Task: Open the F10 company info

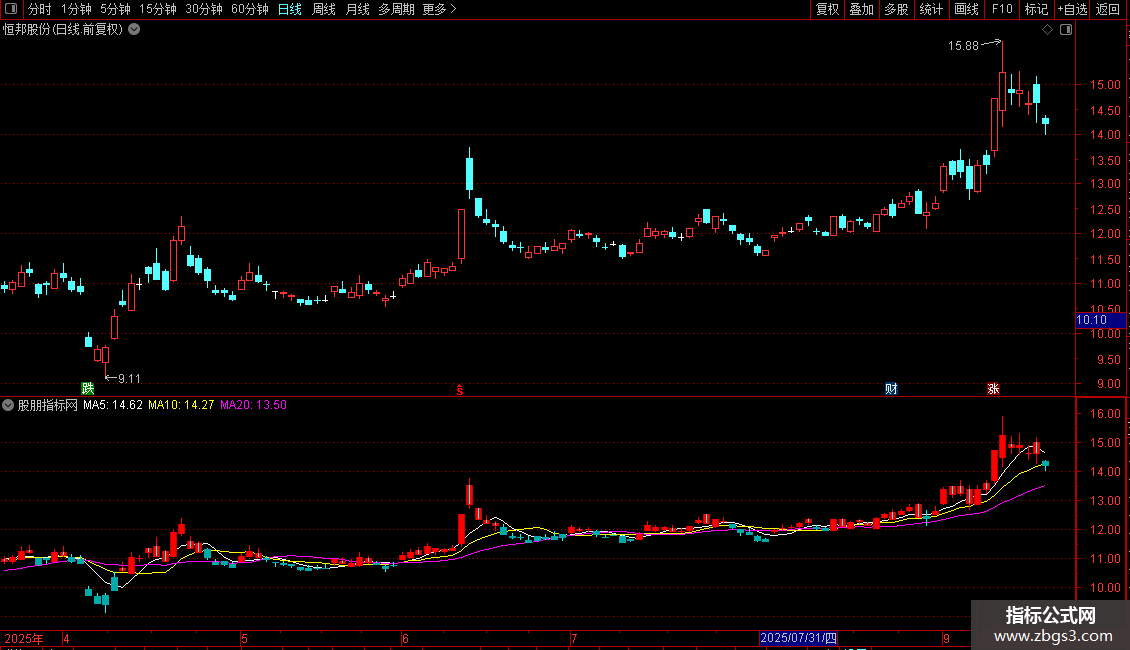Action: click(x=1002, y=9)
